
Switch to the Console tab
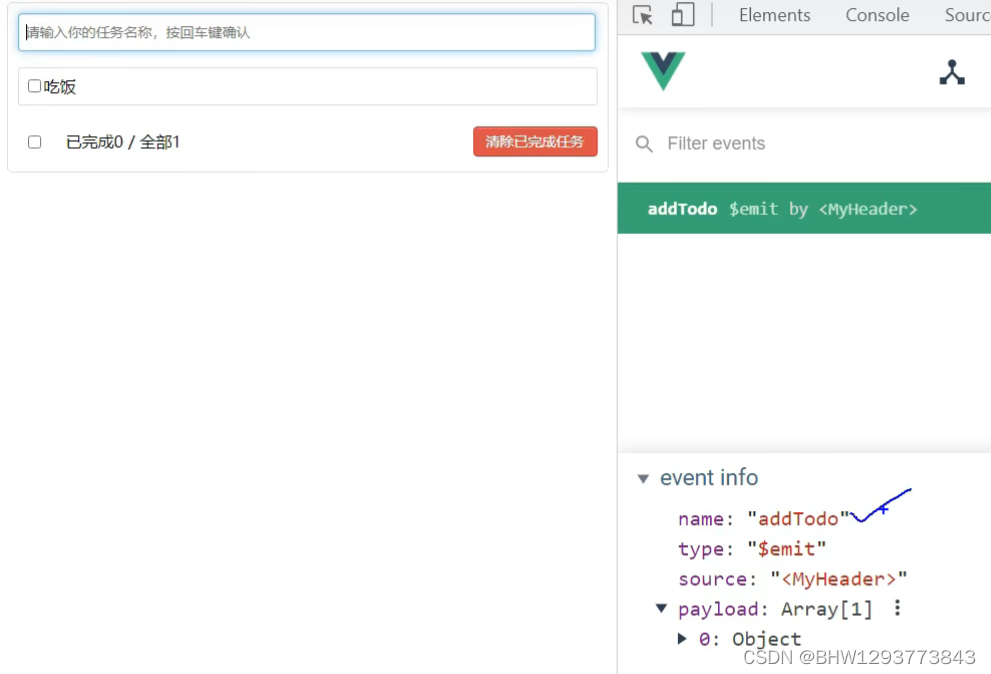(x=877, y=15)
